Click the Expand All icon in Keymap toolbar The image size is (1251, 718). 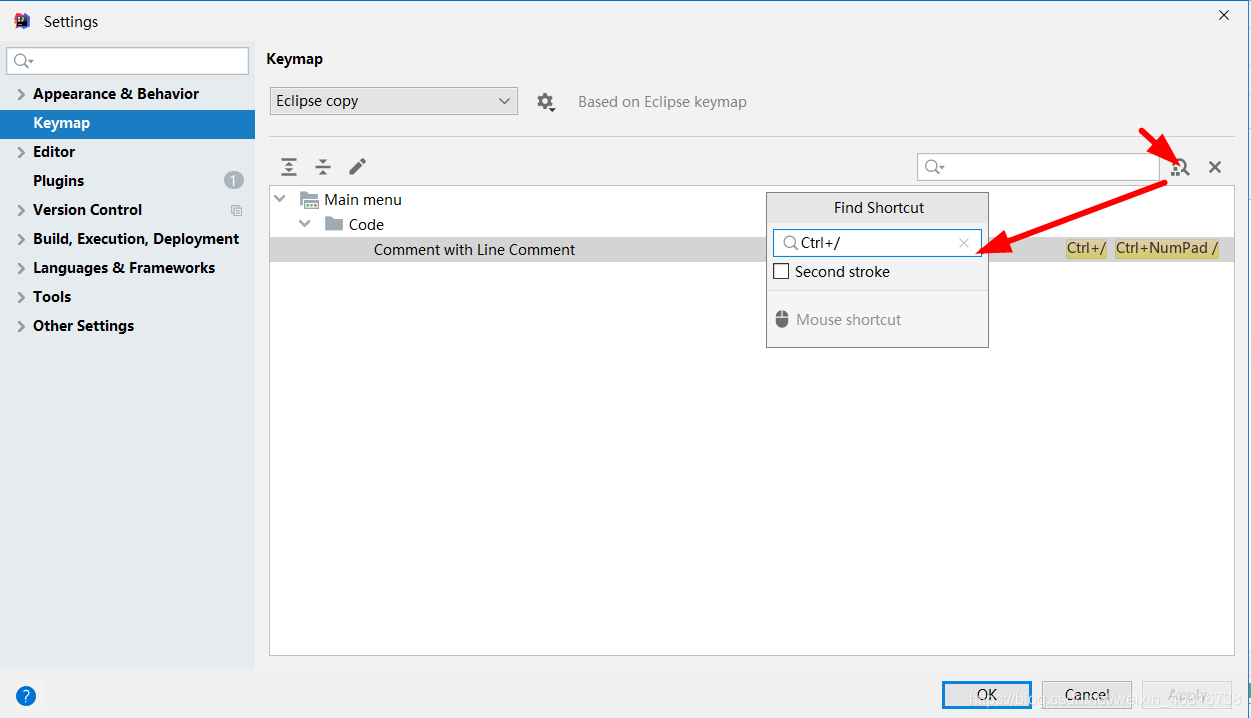289,167
